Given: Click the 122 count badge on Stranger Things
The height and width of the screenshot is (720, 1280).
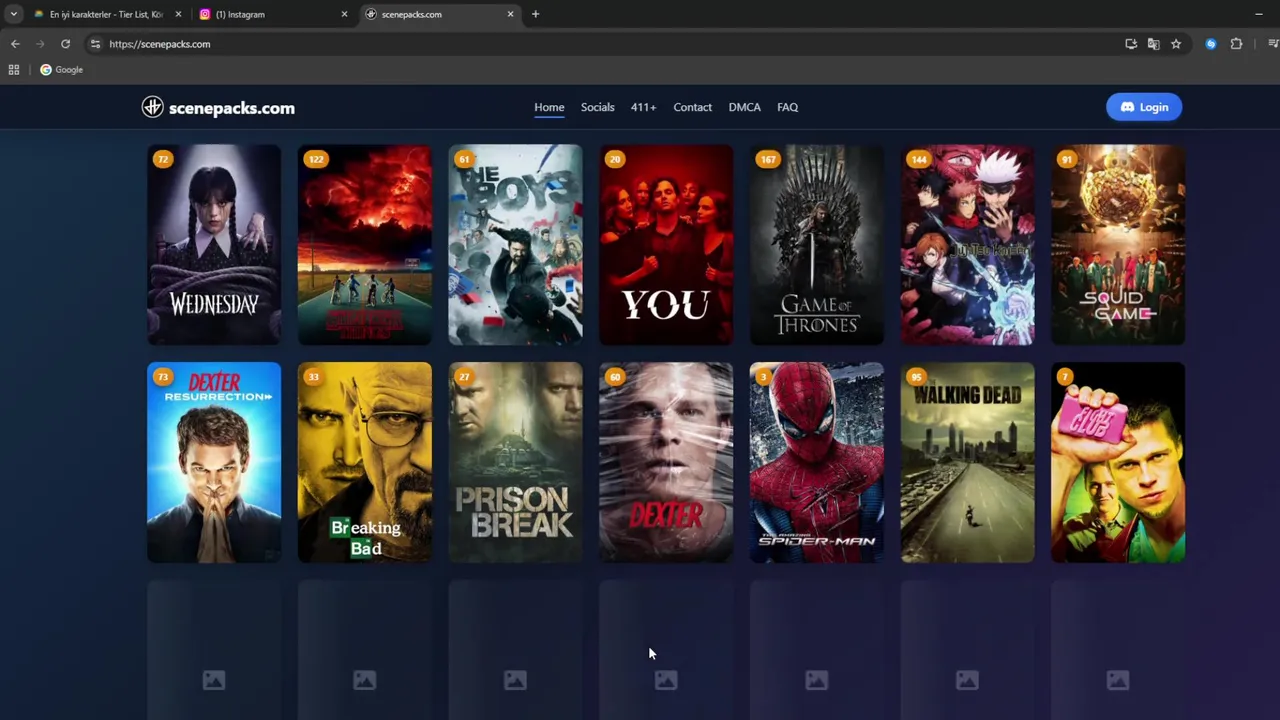Looking at the screenshot, I should pyautogui.click(x=316, y=159).
